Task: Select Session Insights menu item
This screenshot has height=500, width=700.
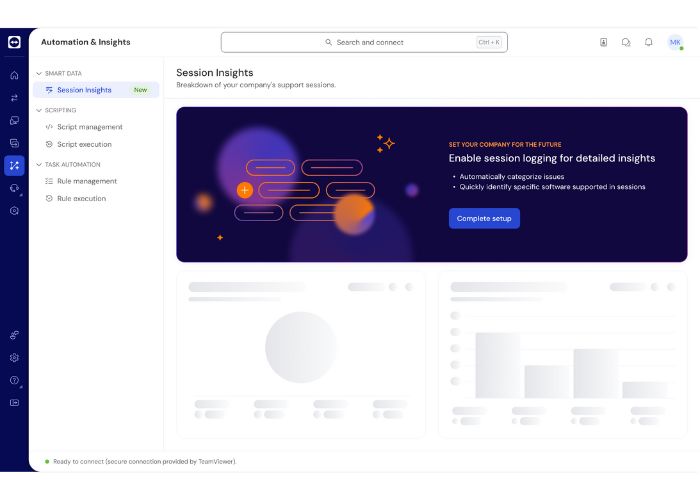Action: click(x=84, y=90)
